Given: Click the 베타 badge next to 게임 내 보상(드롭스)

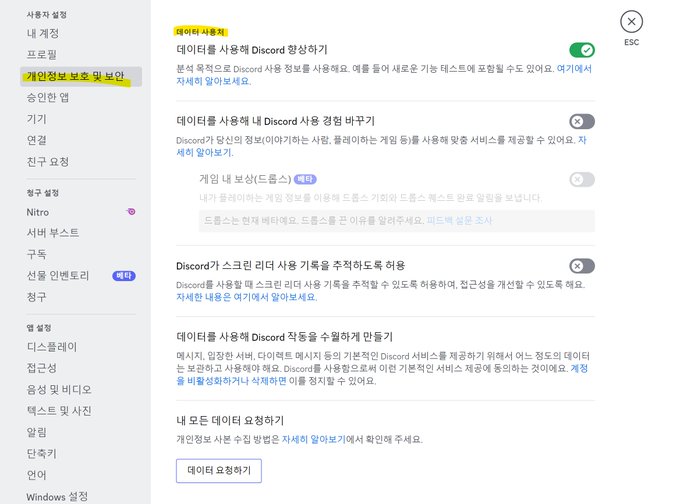Looking at the screenshot, I should [x=305, y=179].
